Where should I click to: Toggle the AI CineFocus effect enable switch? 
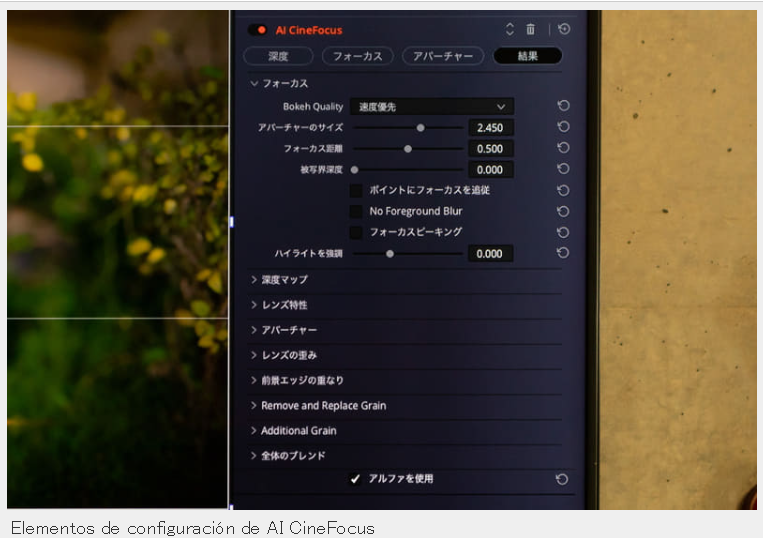(257, 30)
